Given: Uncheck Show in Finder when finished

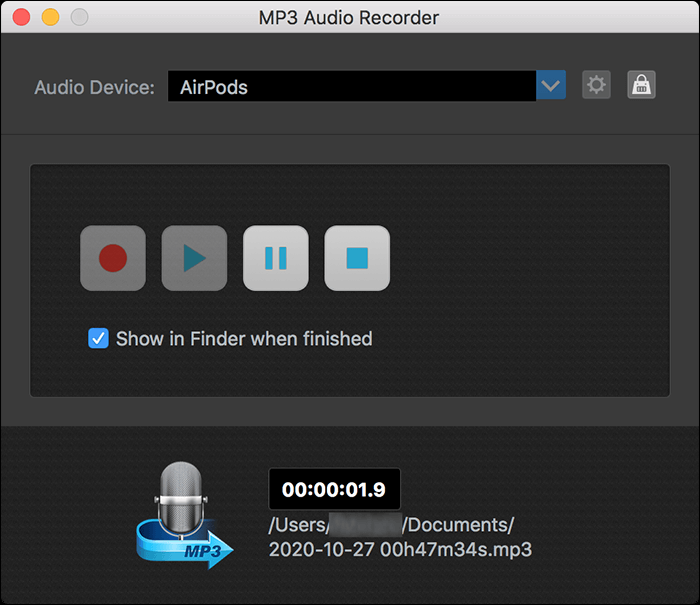Looking at the screenshot, I should pos(98,339).
